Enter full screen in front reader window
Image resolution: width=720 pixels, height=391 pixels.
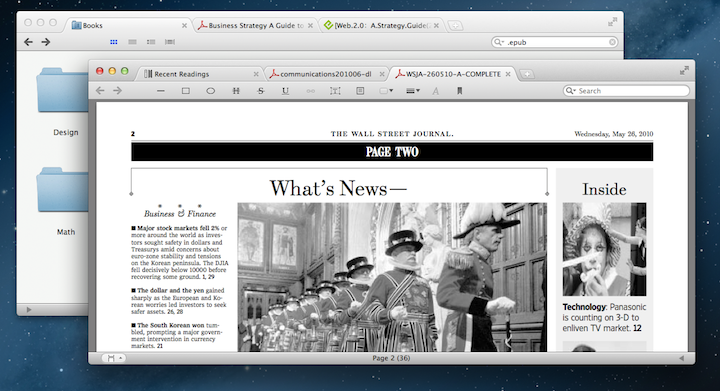pos(684,70)
